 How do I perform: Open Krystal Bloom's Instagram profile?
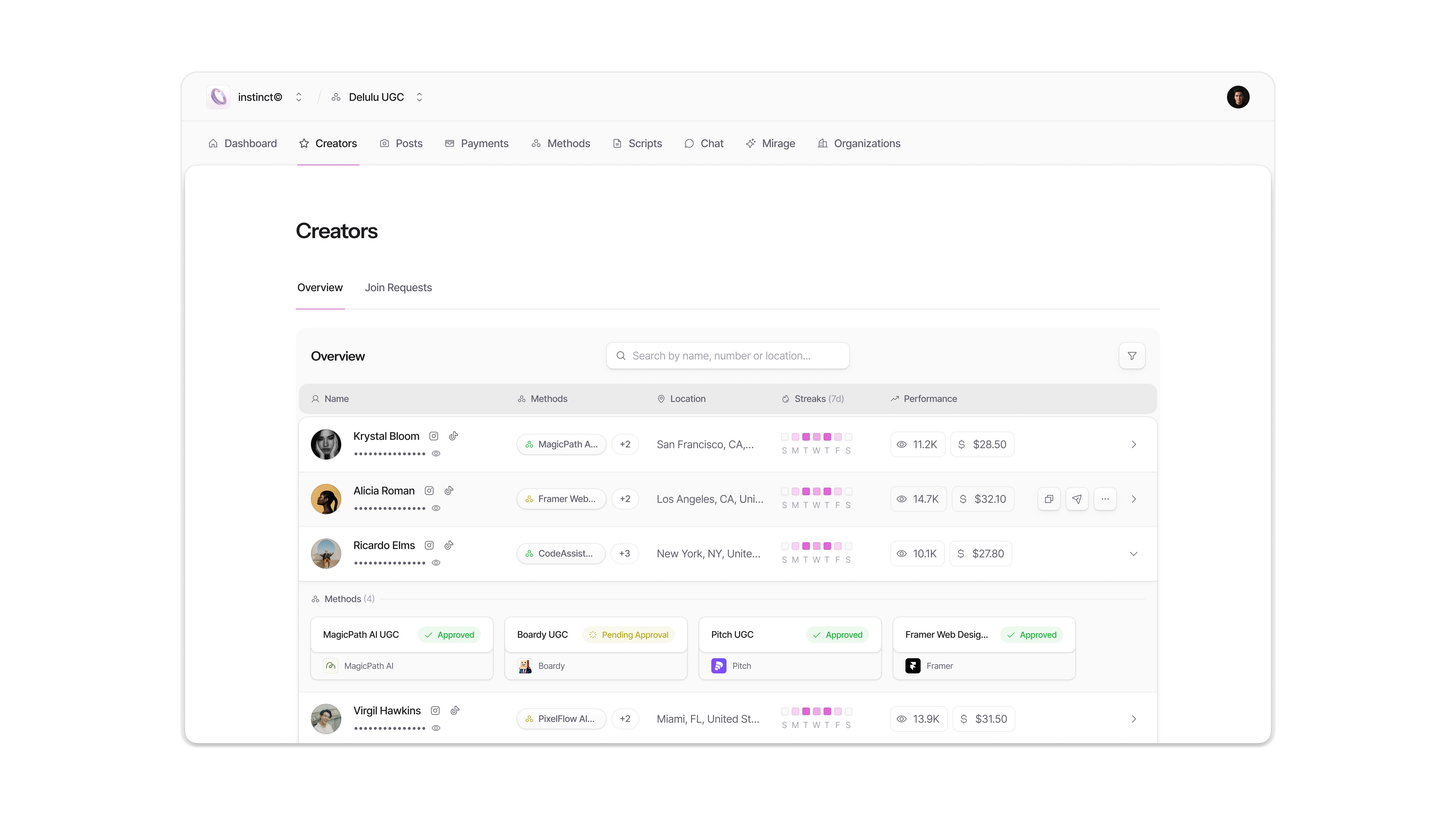coord(434,436)
